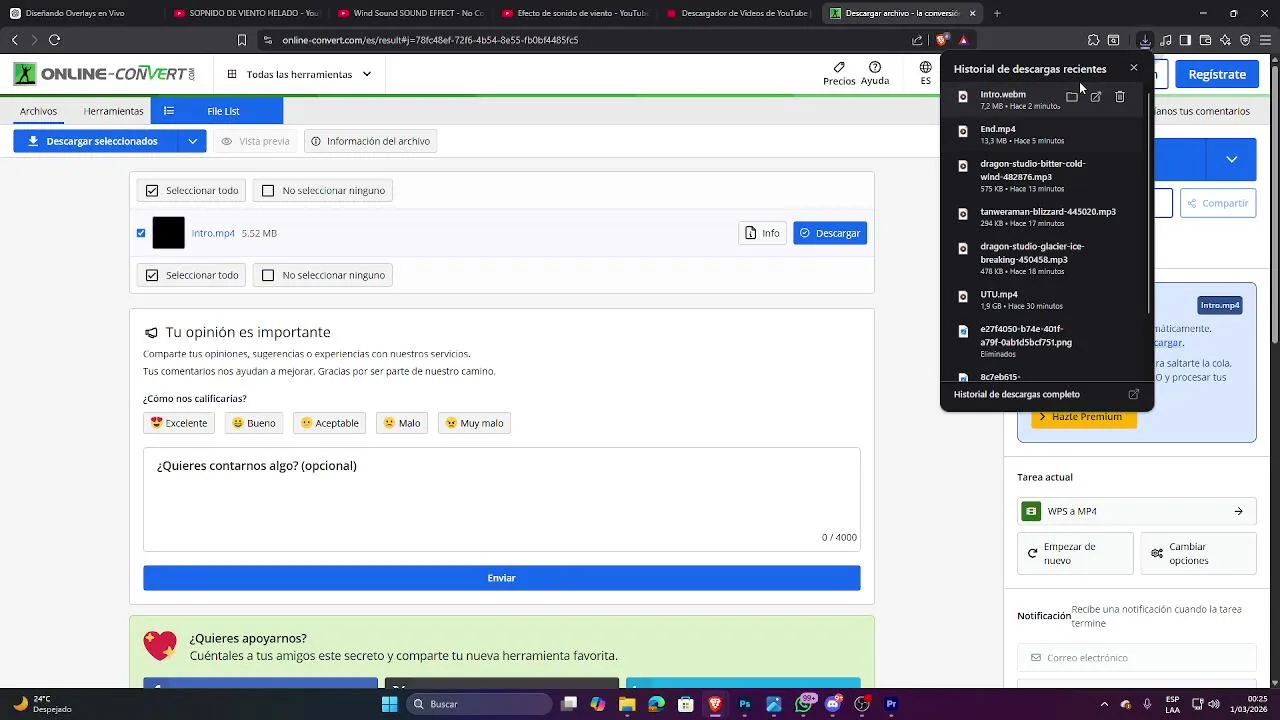The image size is (1280, 720).
Task: Close the recent downloads history popup
Action: pyautogui.click(x=1133, y=68)
